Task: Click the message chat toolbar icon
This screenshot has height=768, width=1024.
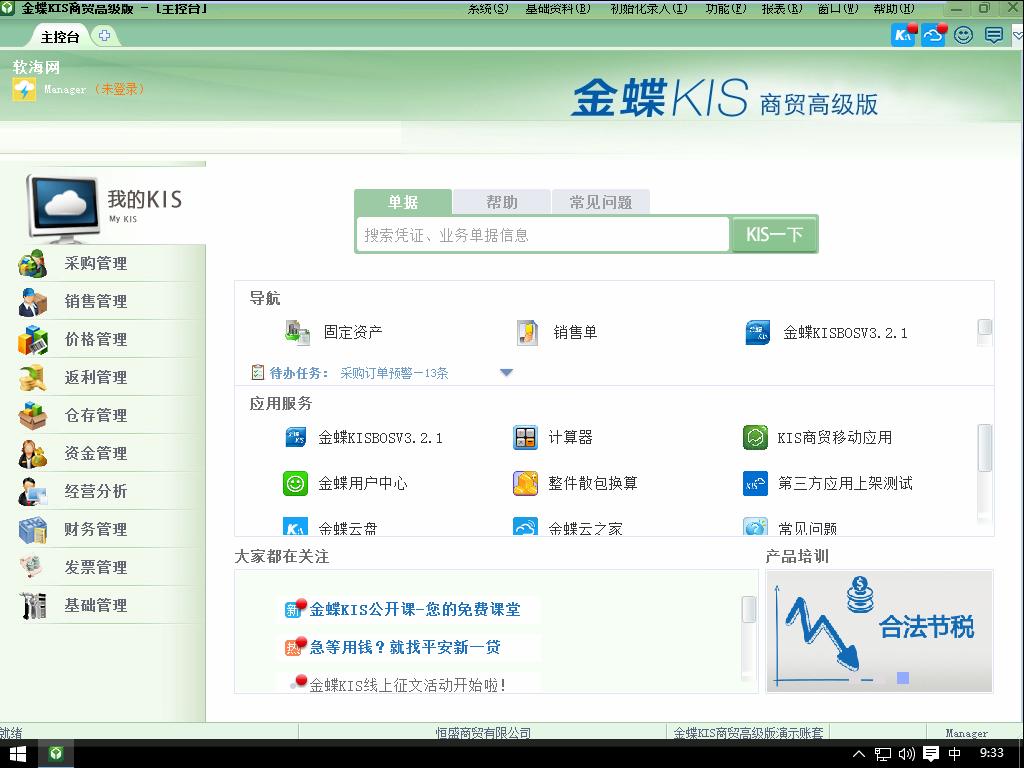Action: (994, 35)
